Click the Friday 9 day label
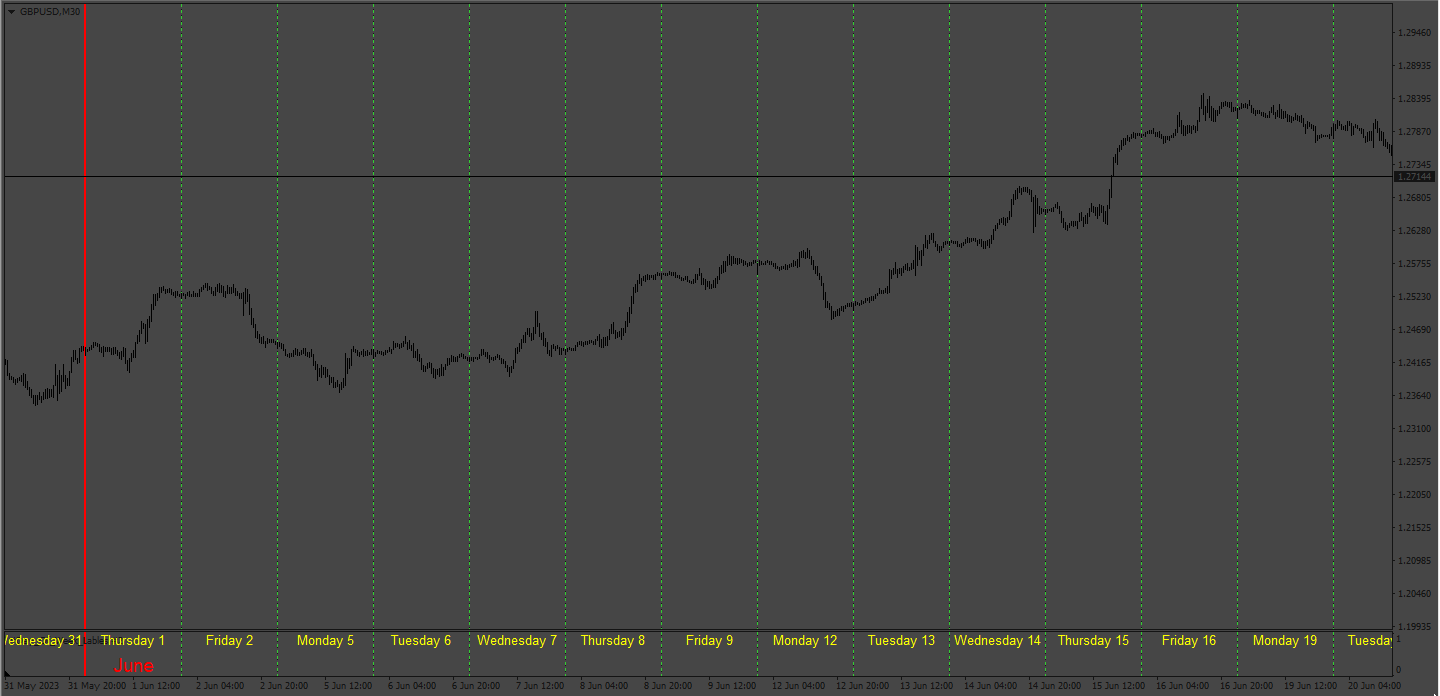1440x696 pixels. (709, 640)
